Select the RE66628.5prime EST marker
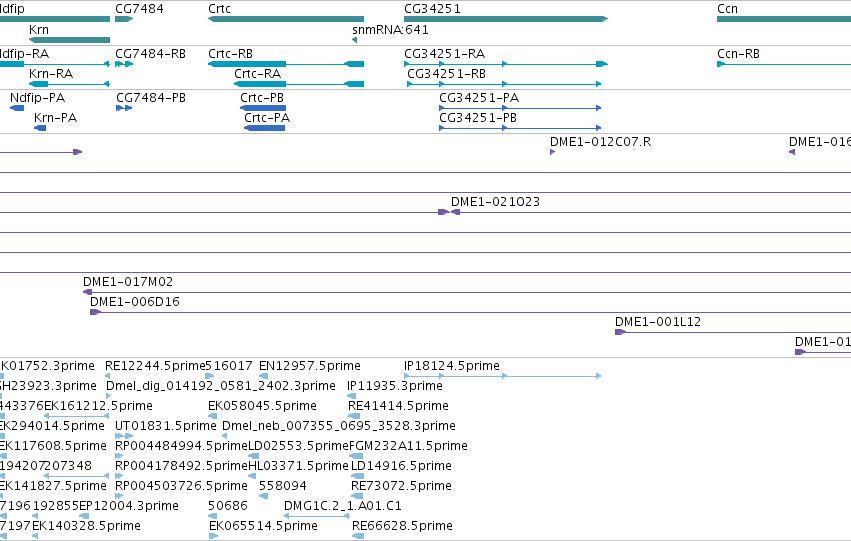851x541 pixels. pos(358,536)
